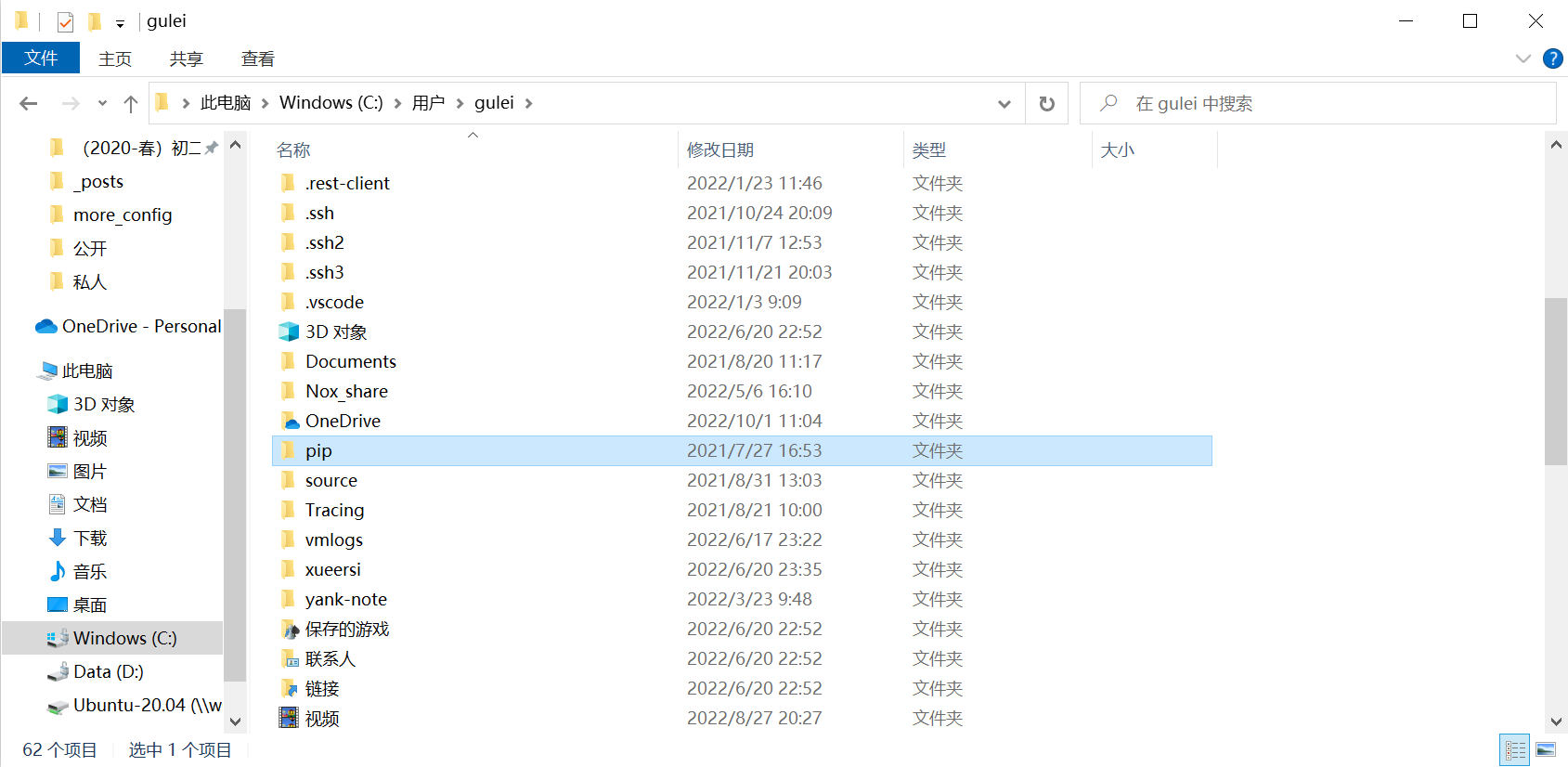Viewport: 1568px width, 767px height.
Task: Go up one folder level
Action: [131, 103]
